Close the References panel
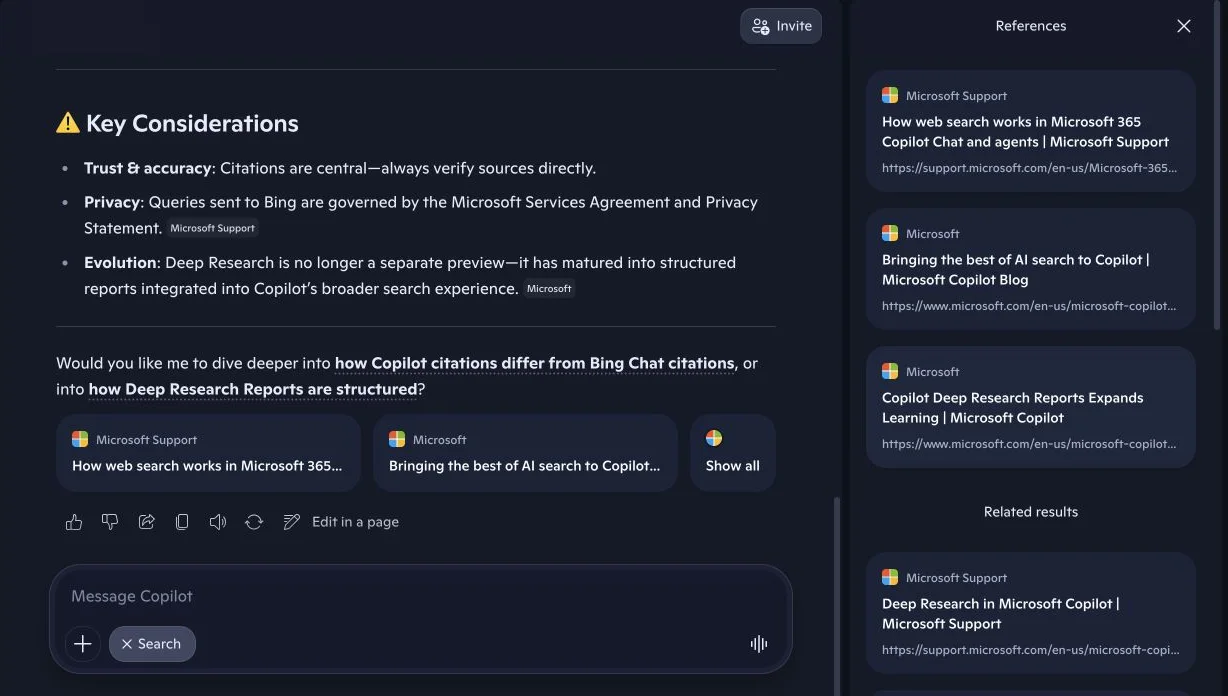Screen dimensions: 1228x696 coord(1184,26)
